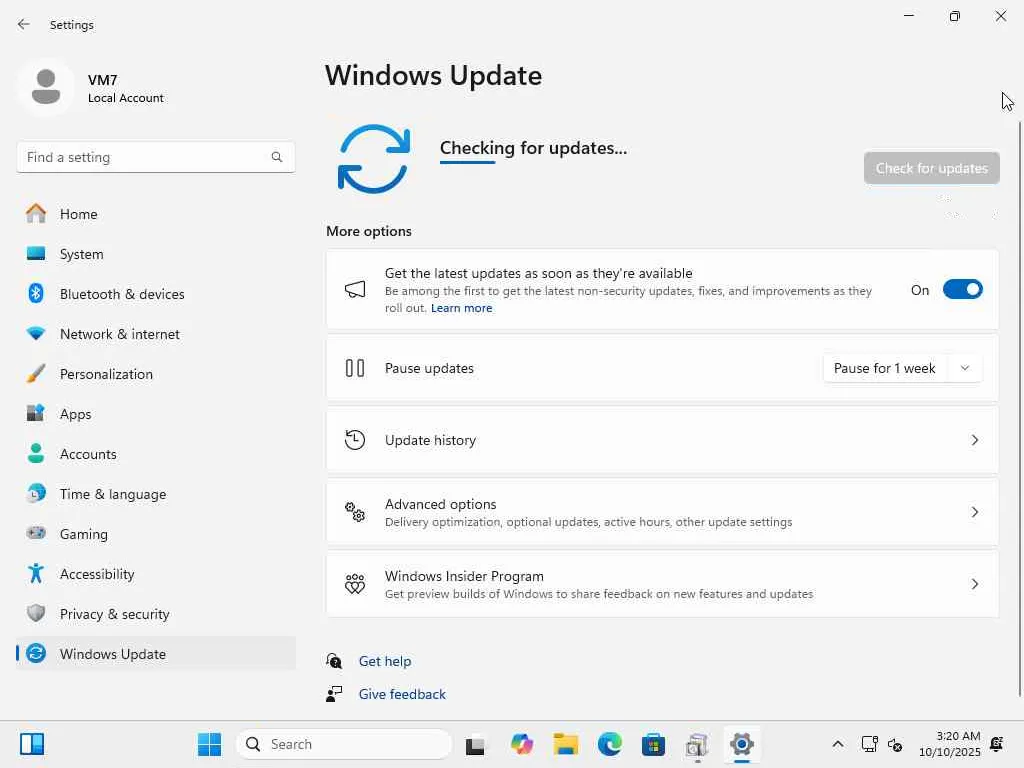Go to Bluetooth & devices settings
The height and width of the screenshot is (768, 1024).
click(155, 294)
